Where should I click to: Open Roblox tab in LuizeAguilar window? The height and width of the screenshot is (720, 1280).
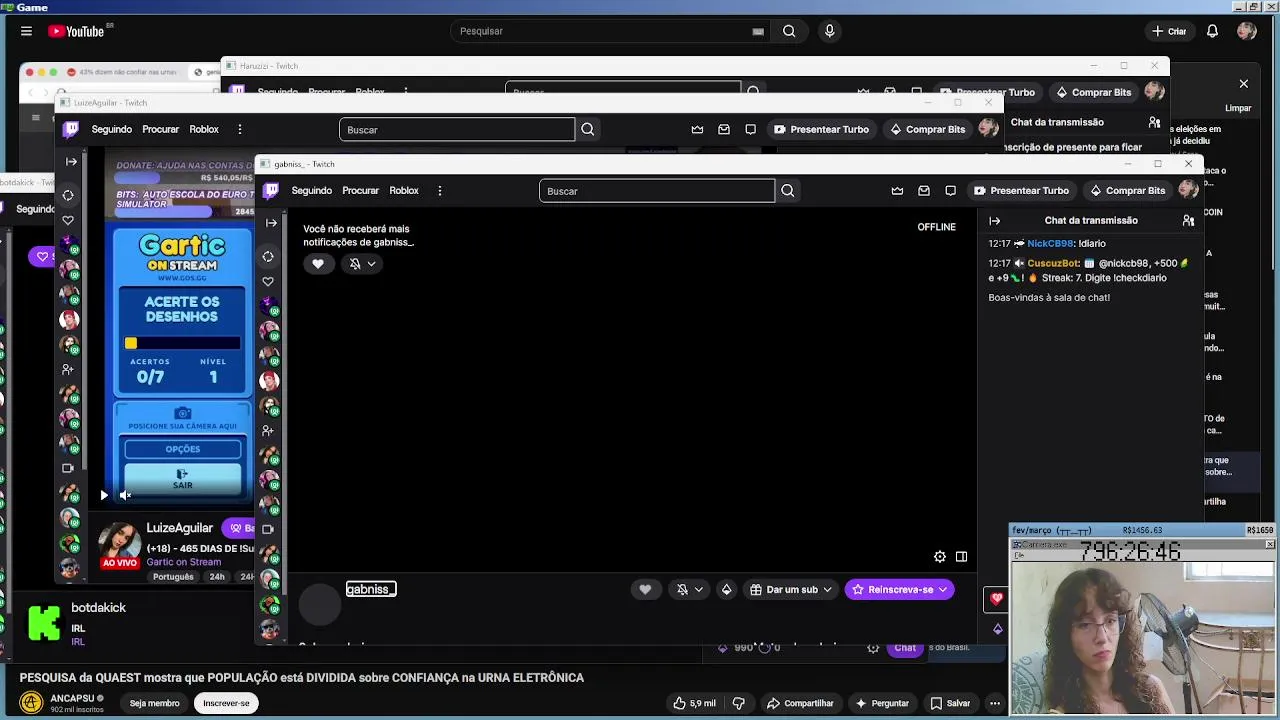(204, 129)
